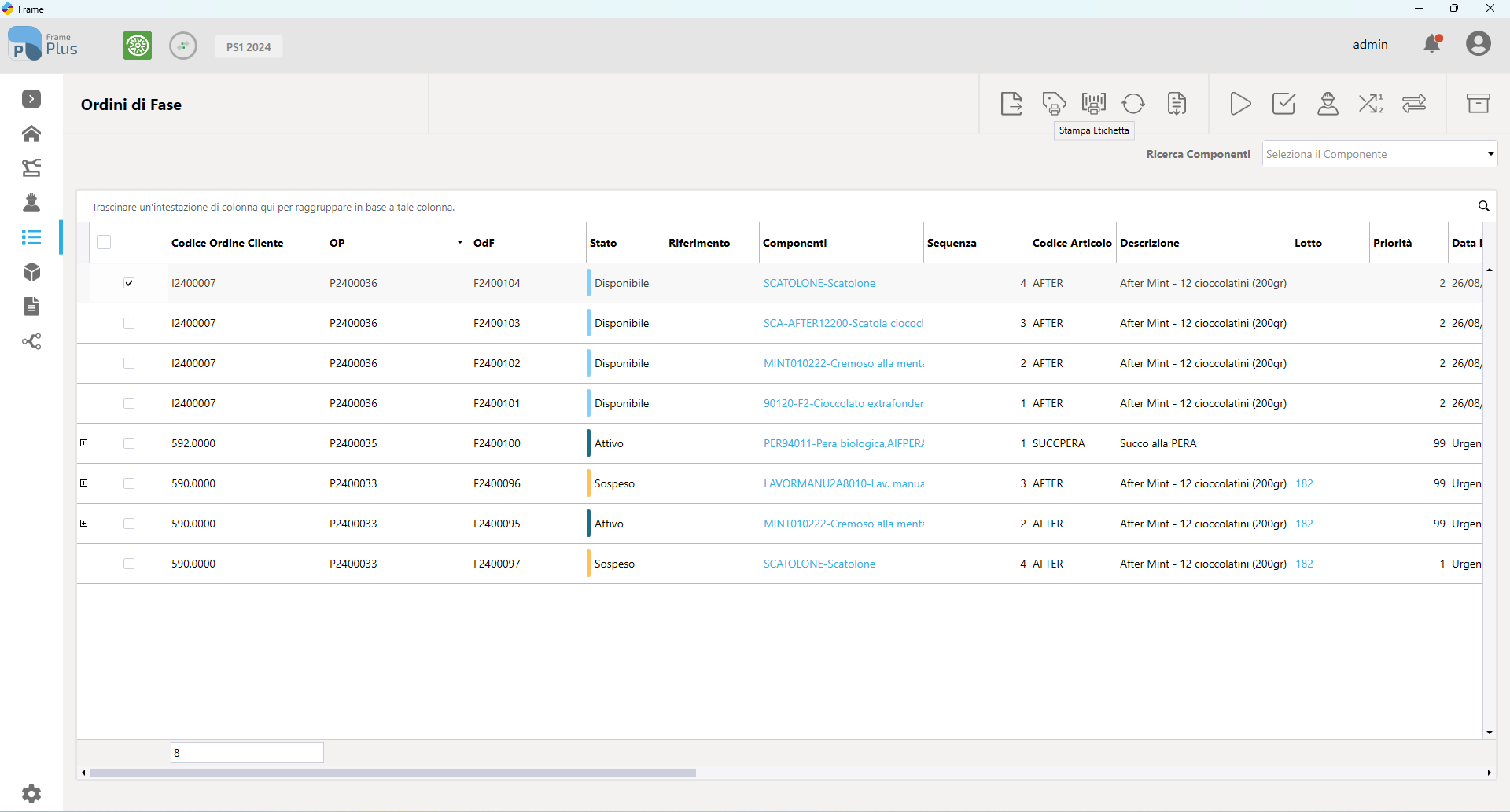Open the LAVORMANU2A8010-Lav. manua link
The height and width of the screenshot is (812, 1510).
843,483
